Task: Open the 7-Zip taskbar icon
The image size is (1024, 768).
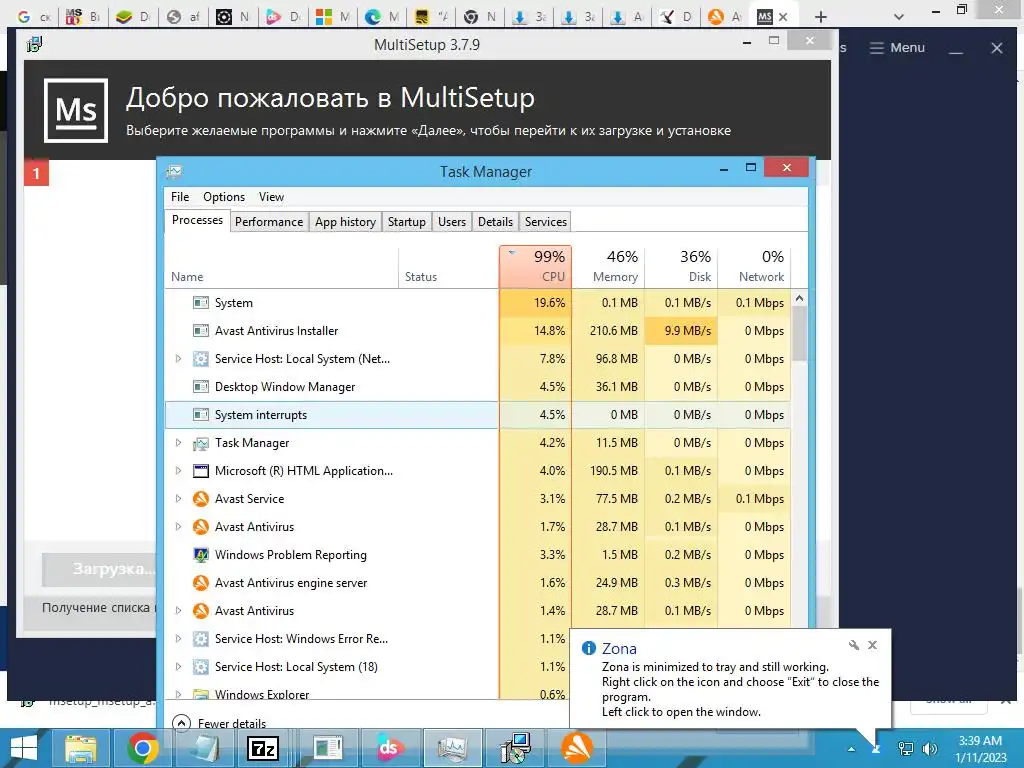Action: (263, 748)
